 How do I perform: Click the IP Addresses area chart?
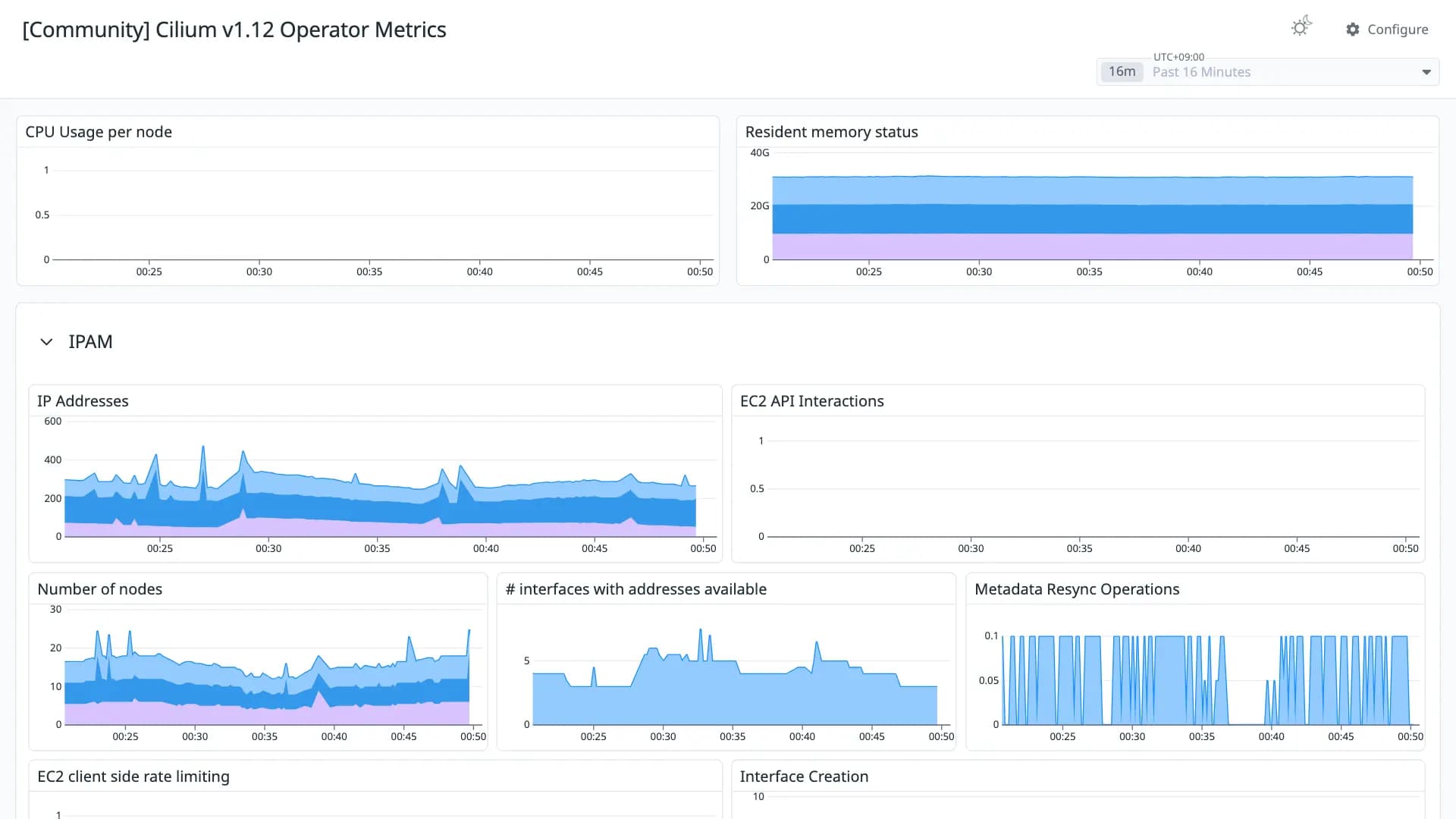pyautogui.click(x=380, y=493)
